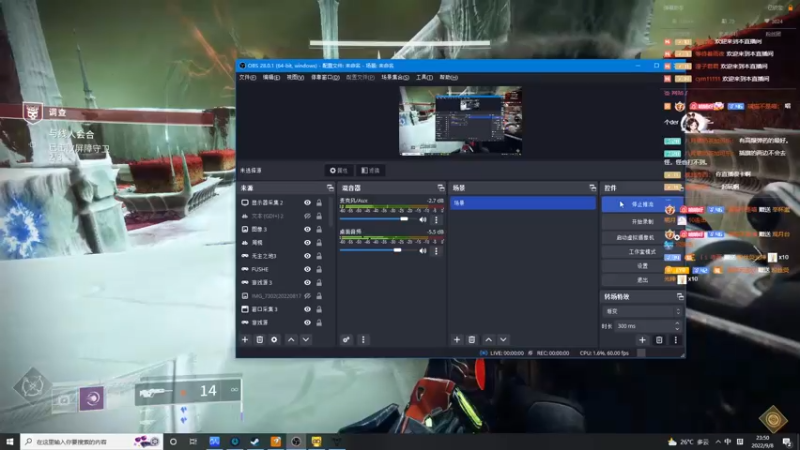800x450 pixels.
Task: Open the transition type dropdown
Action: 642,311
